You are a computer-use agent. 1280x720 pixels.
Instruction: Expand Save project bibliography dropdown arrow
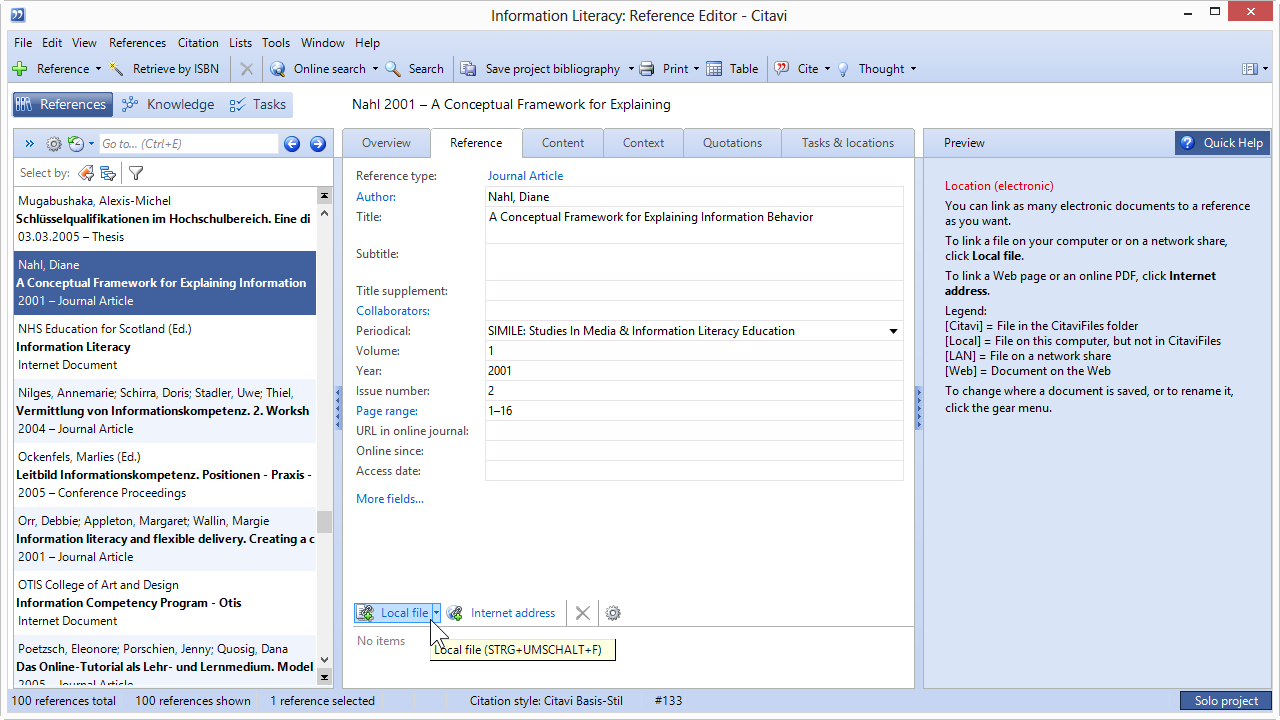coord(631,69)
